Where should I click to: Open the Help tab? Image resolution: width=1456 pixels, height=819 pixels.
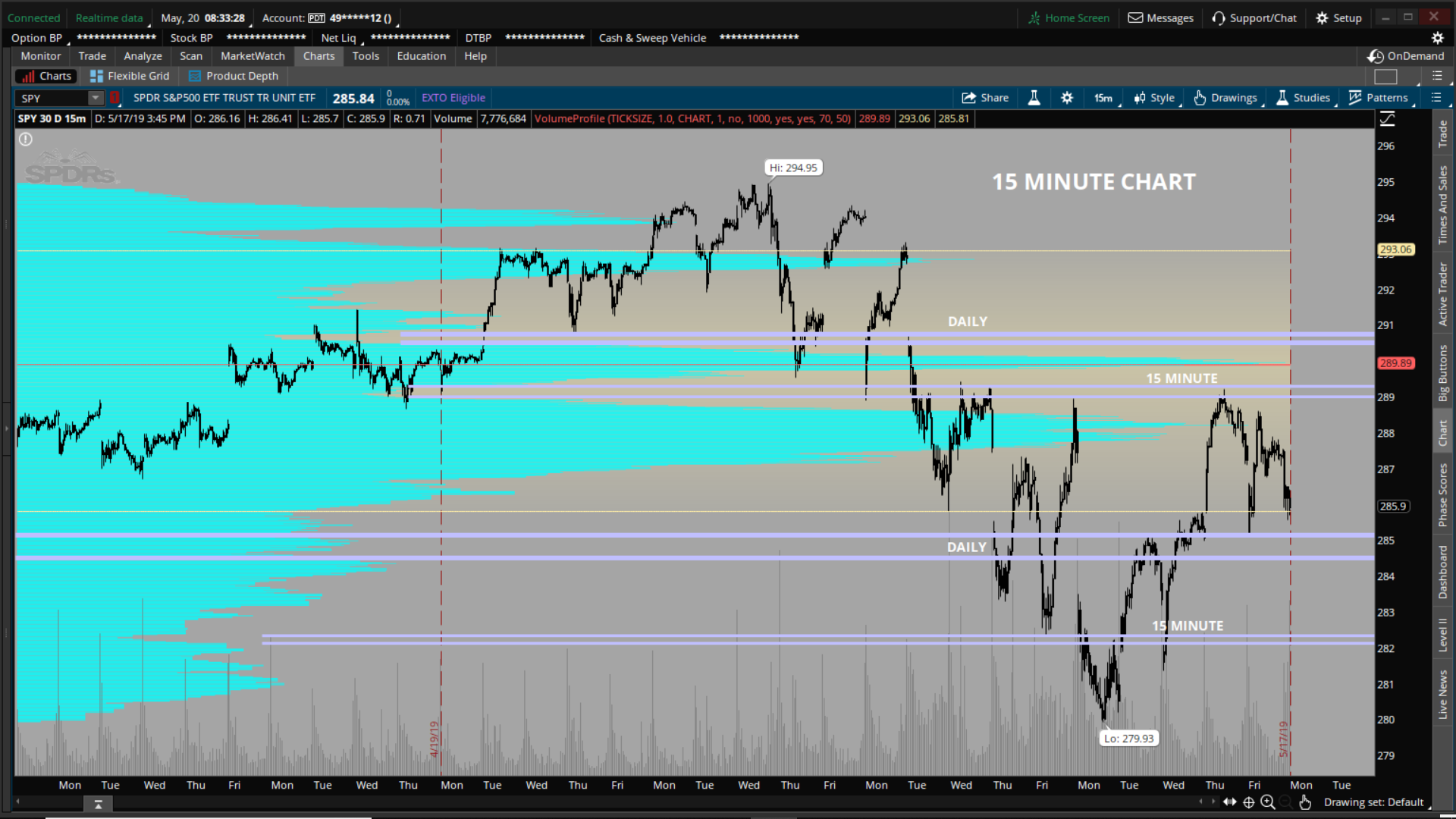click(475, 56)
